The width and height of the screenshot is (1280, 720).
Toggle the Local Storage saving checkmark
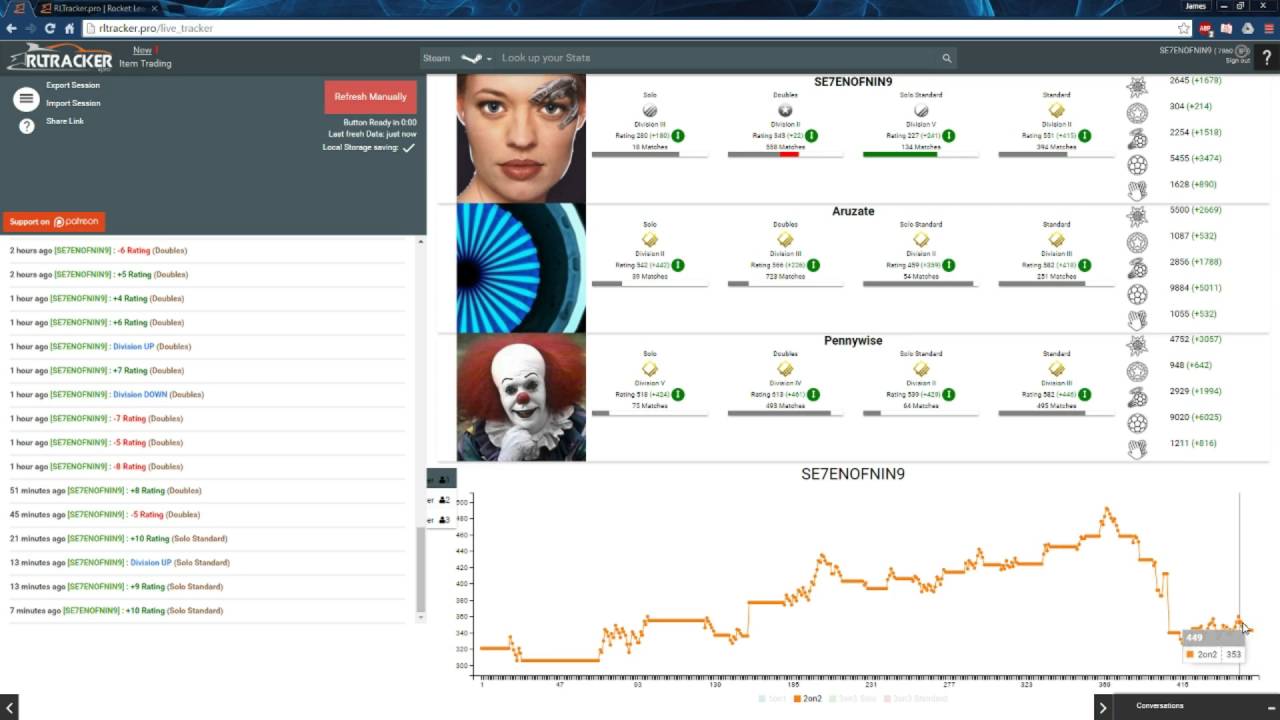coord(408,148)
